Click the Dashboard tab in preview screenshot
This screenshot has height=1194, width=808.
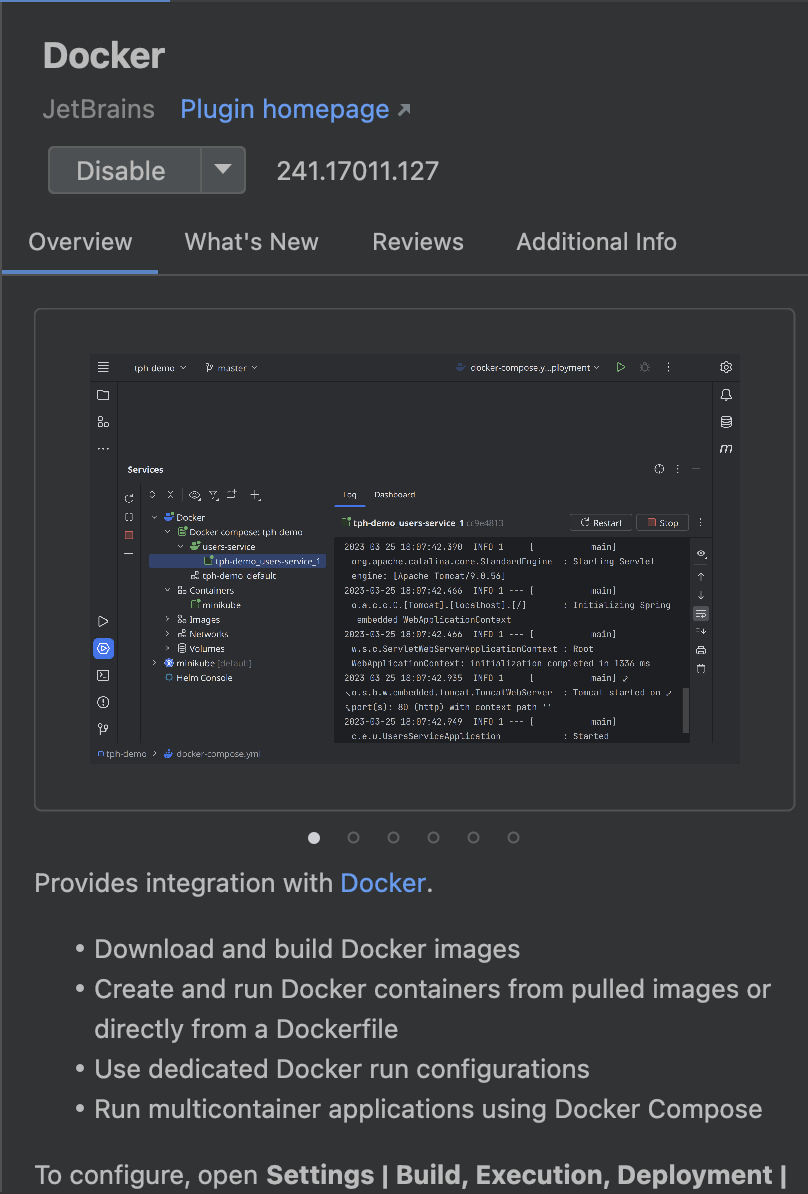394,495
